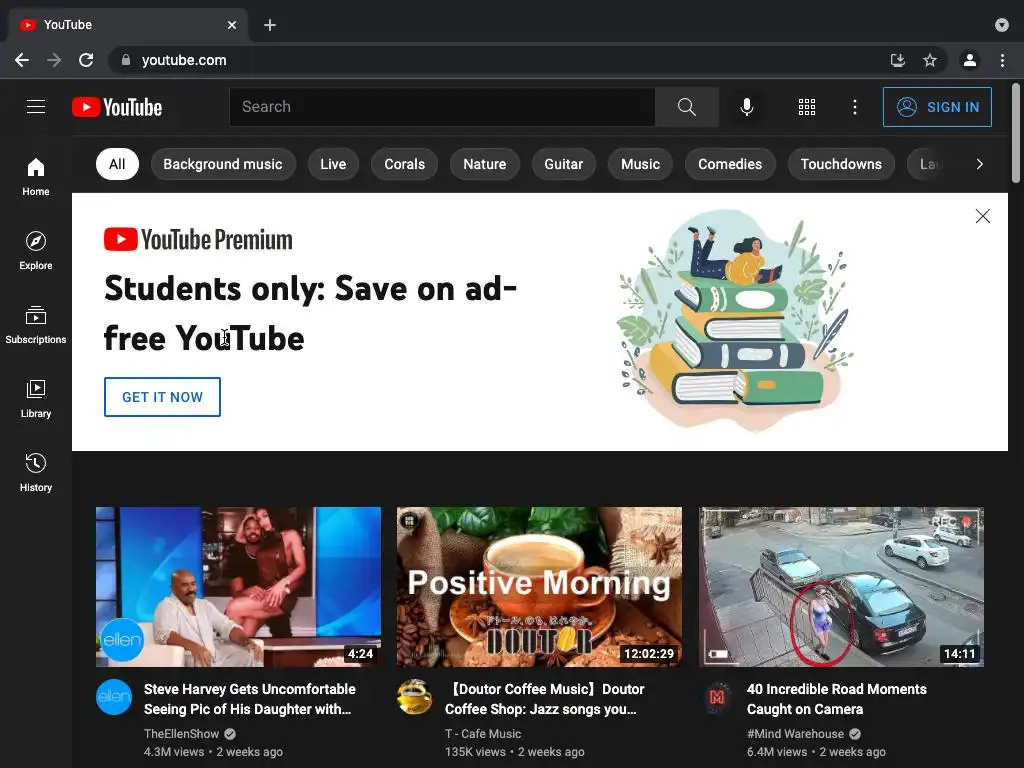Open T - Cafe Music channel name

[x=483, y=733]
